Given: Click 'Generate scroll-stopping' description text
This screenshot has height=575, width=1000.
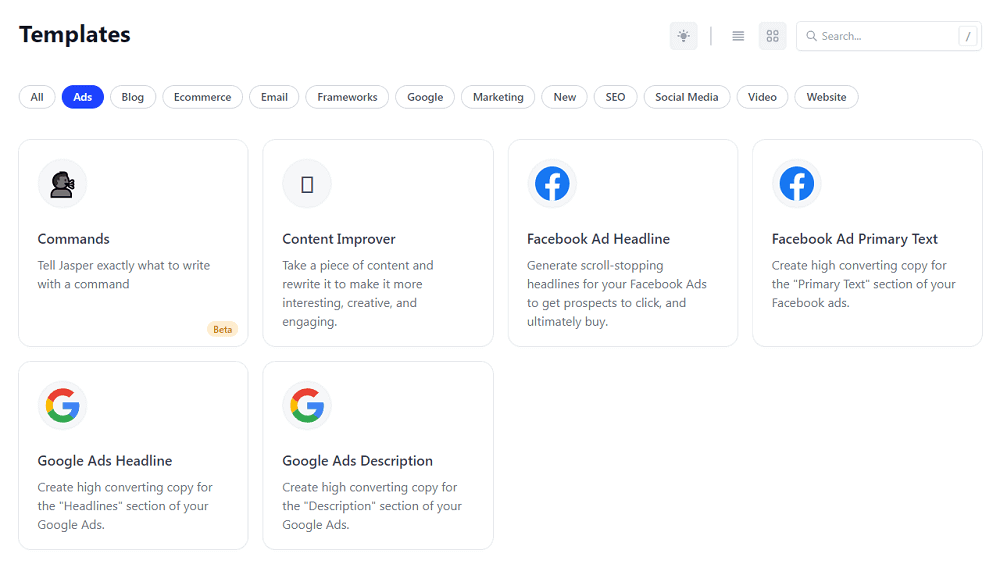Looking at the screenshot, I should tap(595, 265).
